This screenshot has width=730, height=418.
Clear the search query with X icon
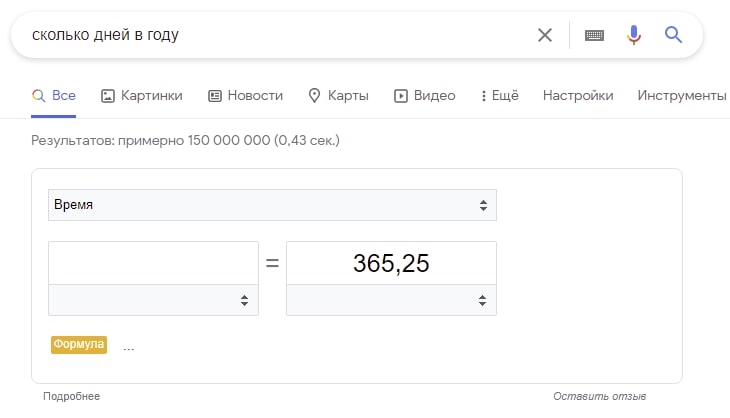[544, 35]
